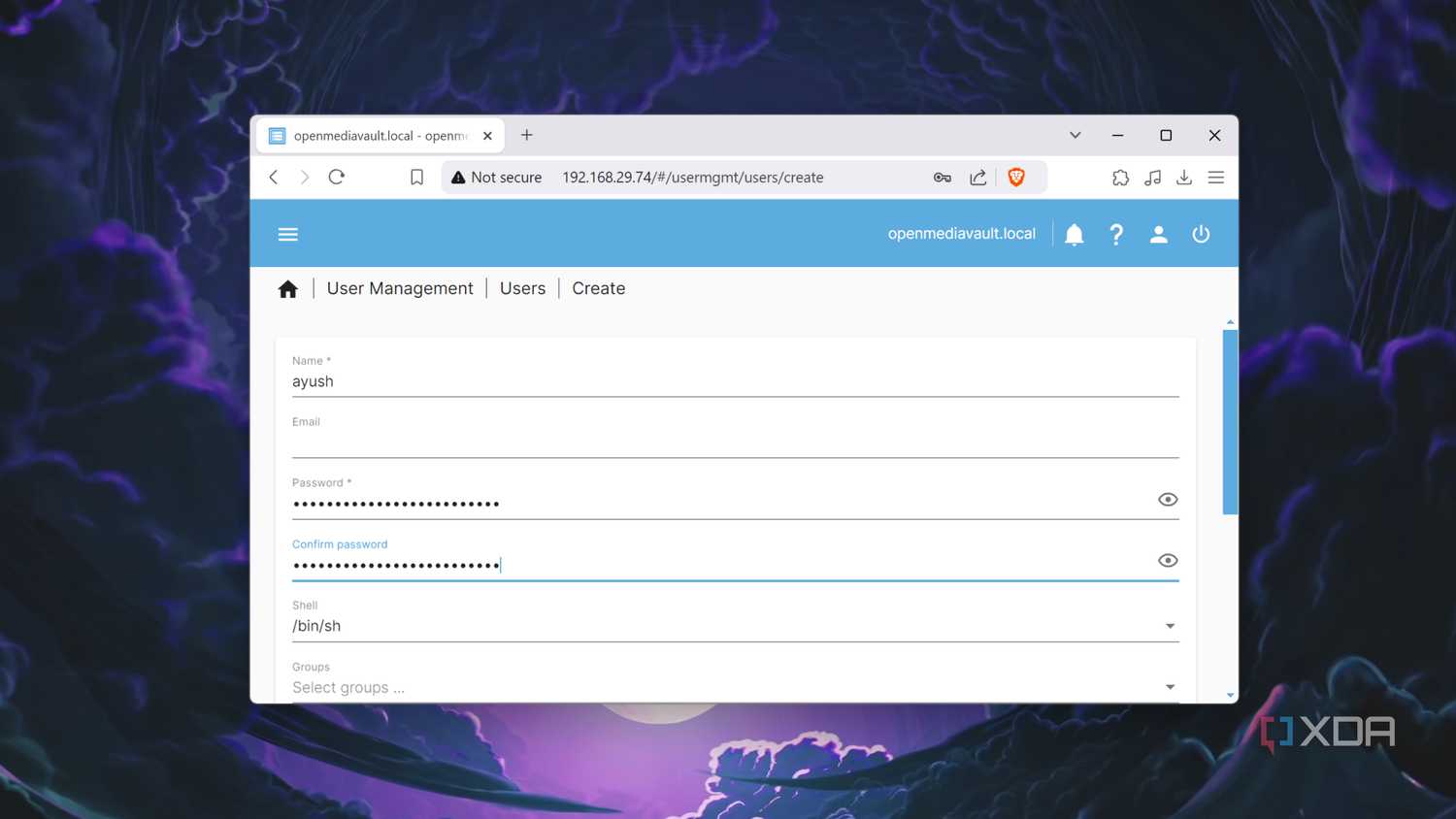Click scrollbar down arrow
Screen dimensions: 1456x819
[x=1230, y=695]
